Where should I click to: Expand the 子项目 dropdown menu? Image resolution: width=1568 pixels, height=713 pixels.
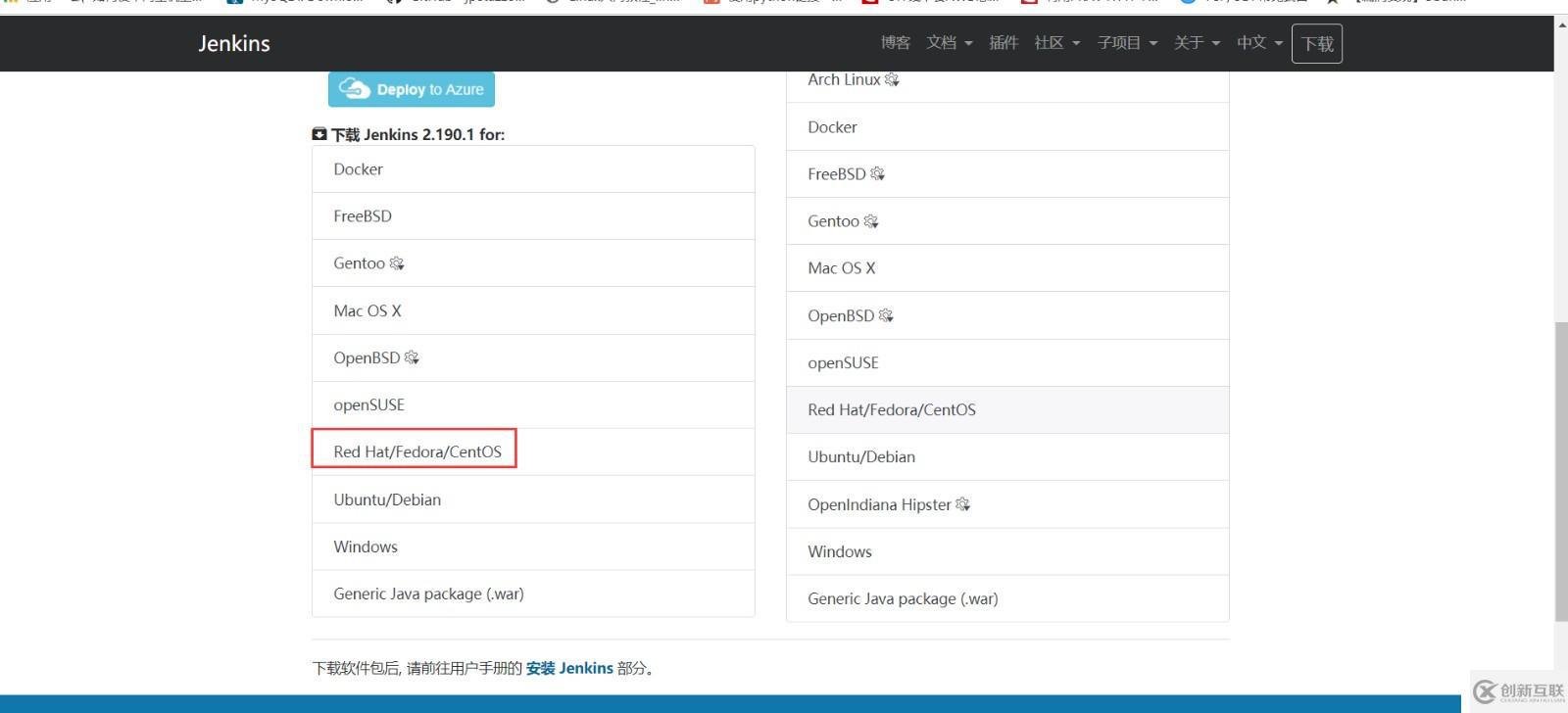point(1128,43)
